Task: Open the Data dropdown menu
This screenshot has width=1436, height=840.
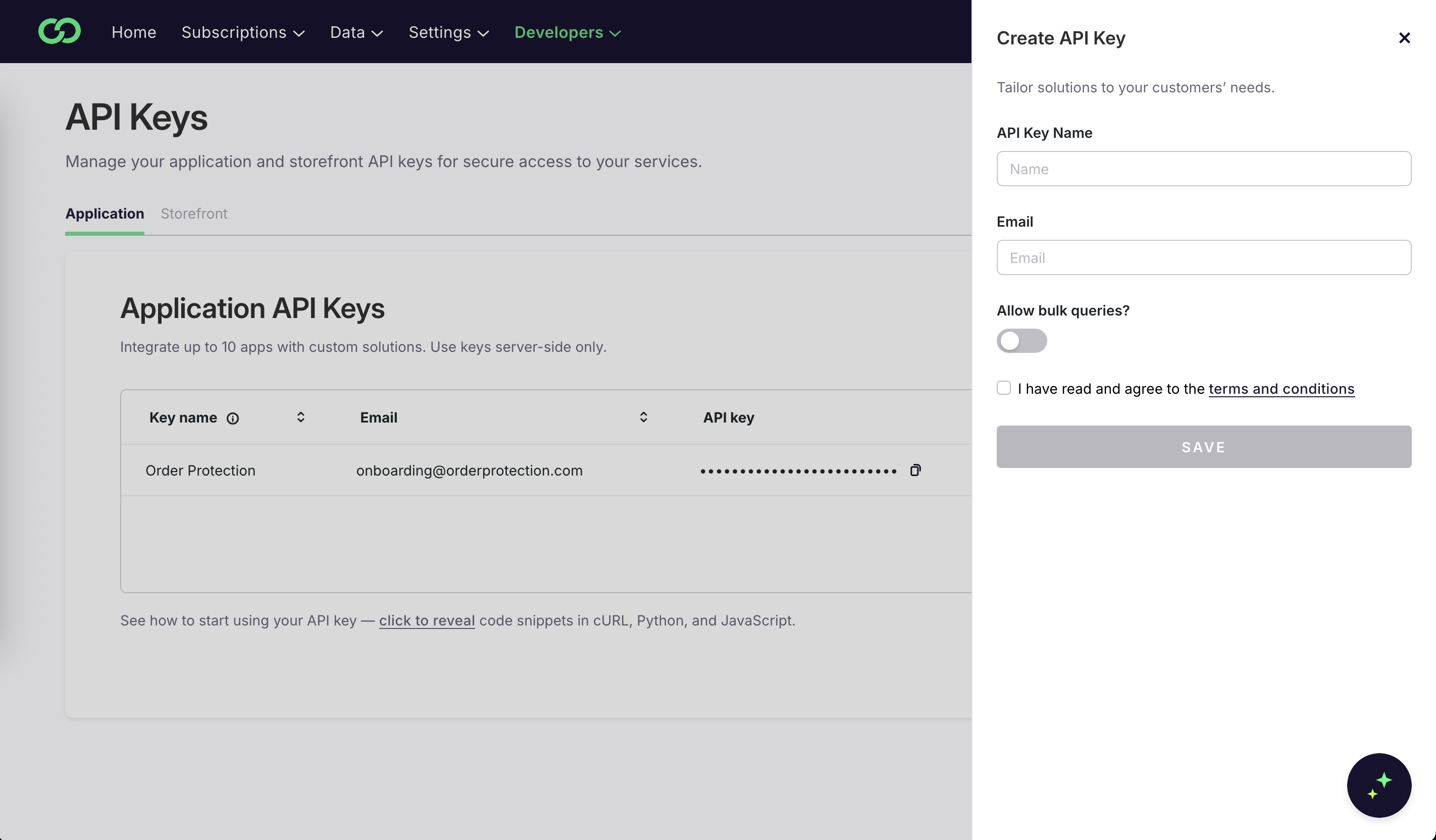Action: click(355, 32)
